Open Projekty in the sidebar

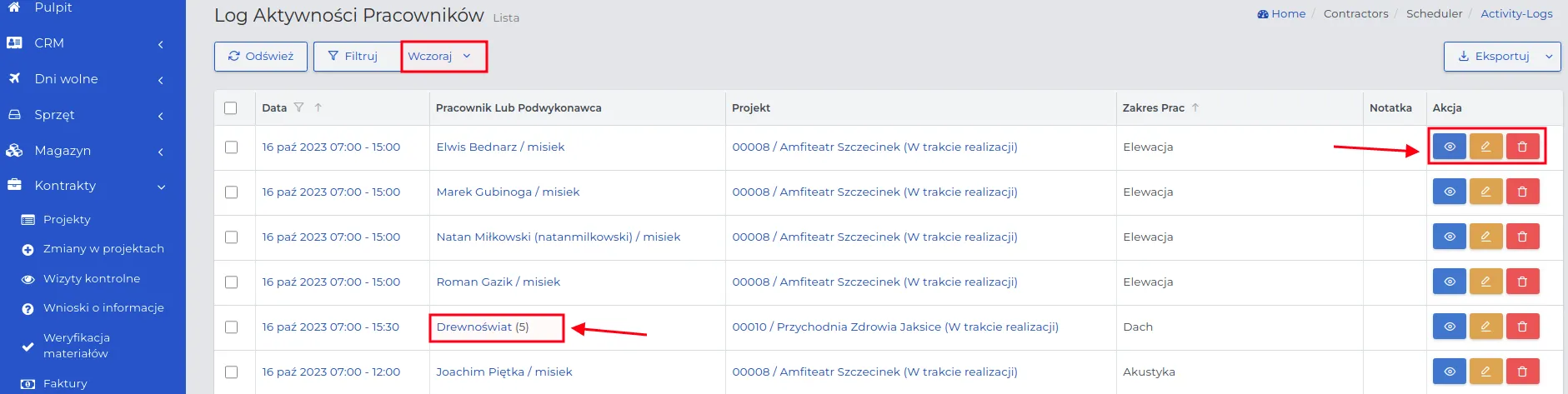[x=67, y=219]
